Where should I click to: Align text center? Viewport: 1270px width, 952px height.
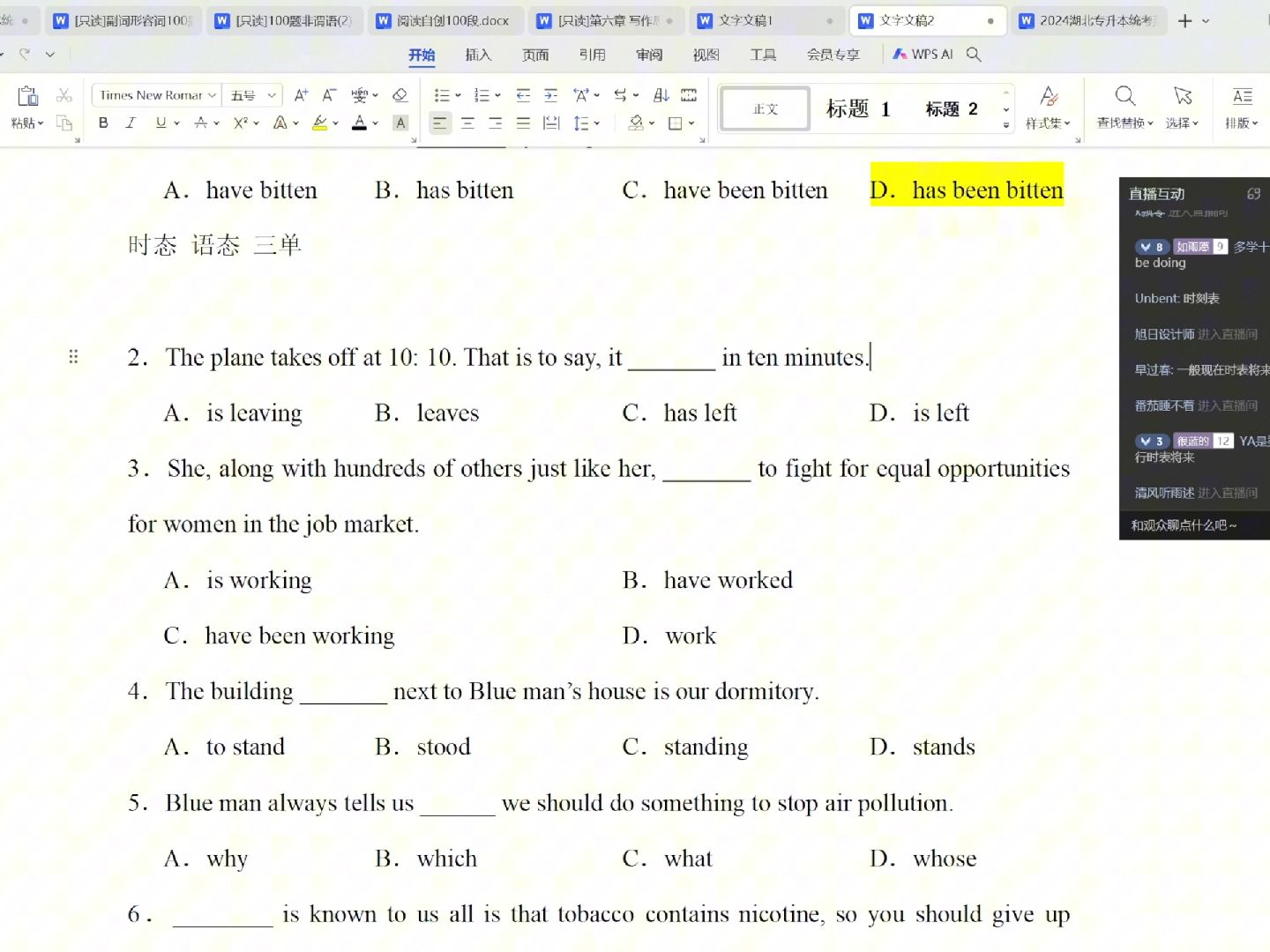pyautogui.click(x=467, y=123)
